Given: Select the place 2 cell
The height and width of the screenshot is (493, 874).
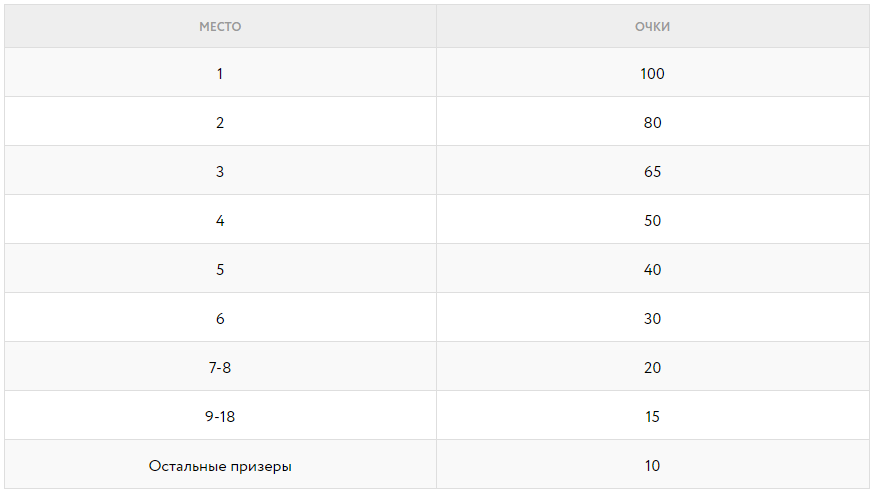Looking at the screenshot, I should click(220, 123).
